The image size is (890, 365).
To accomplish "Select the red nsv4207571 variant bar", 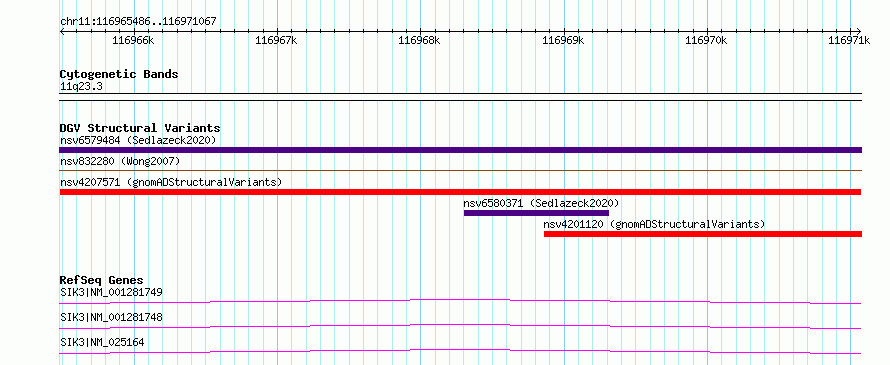I will tap(460, 192).
